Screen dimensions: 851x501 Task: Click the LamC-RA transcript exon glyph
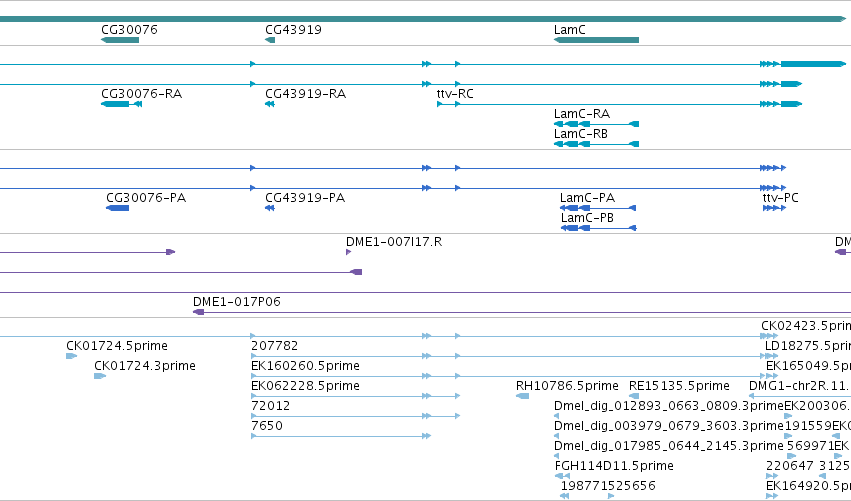coord(596,124)
